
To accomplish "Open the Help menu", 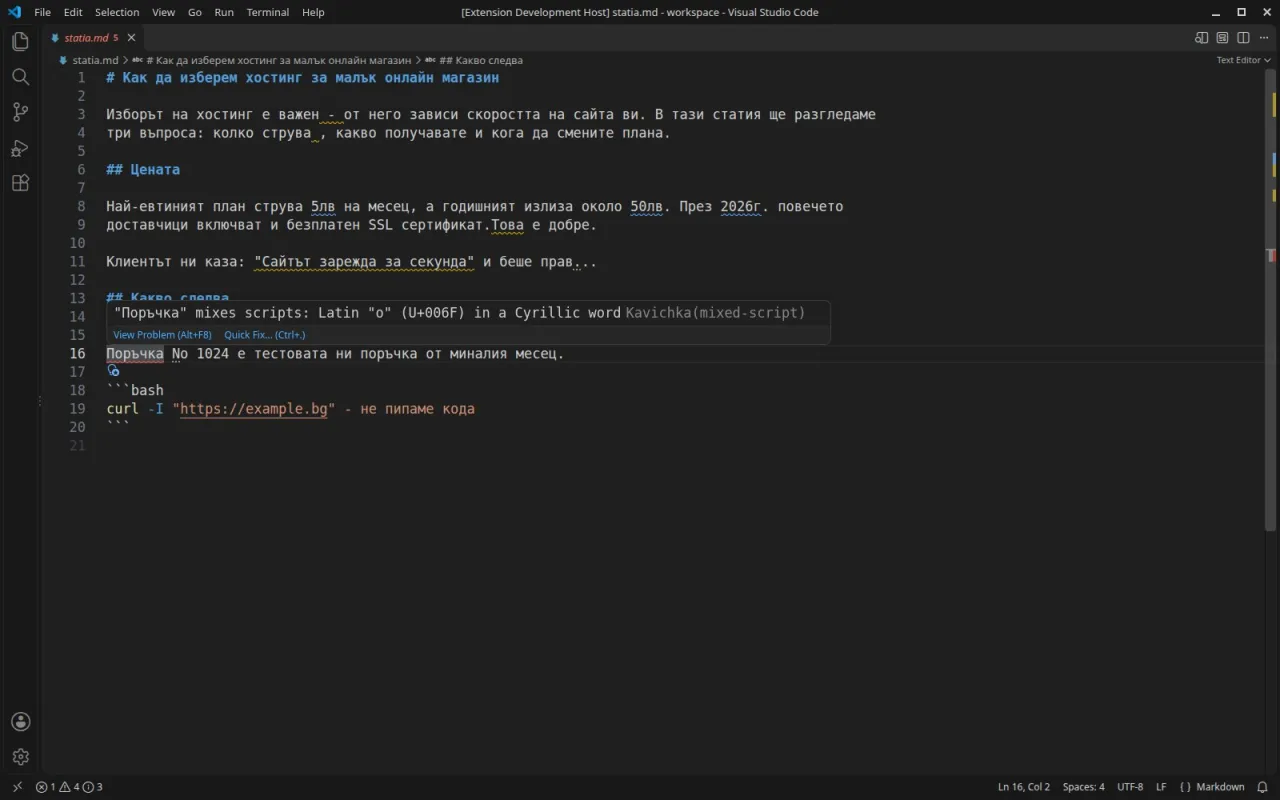I will (x=313, y=12).
